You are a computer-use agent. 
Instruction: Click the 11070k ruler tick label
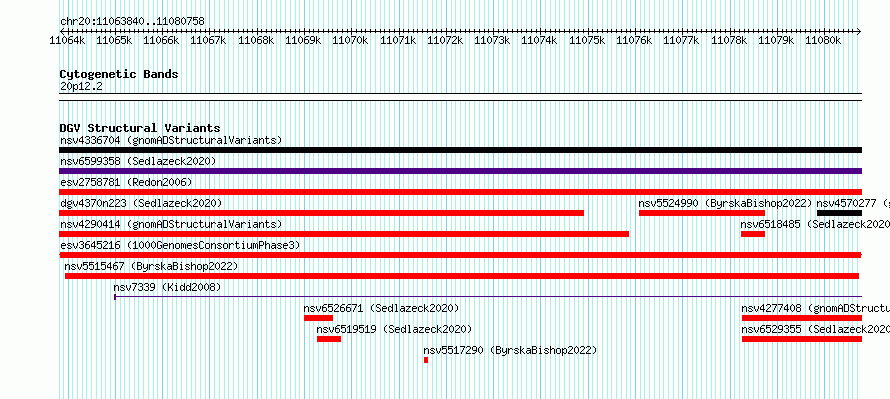click(x=351, y=40)
